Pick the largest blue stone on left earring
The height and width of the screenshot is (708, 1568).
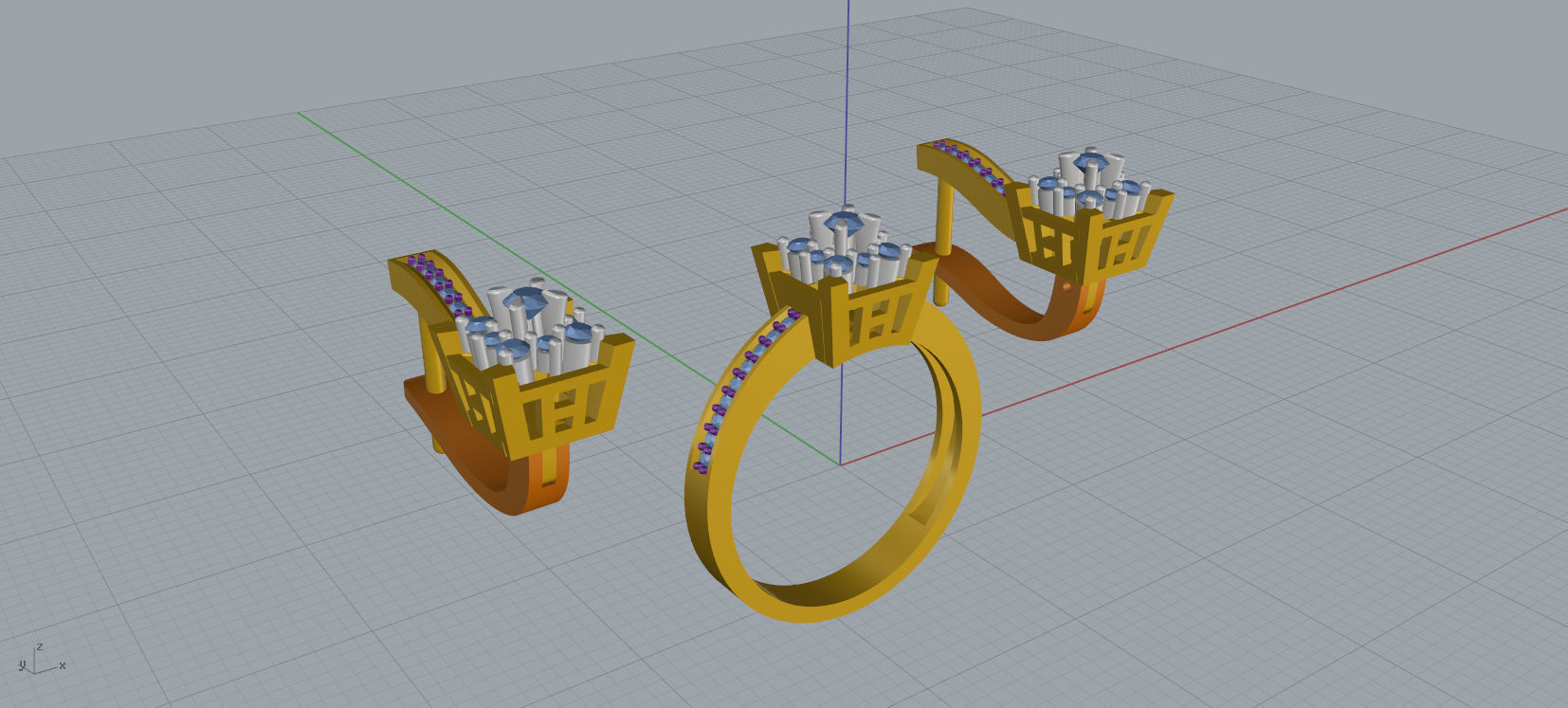524,302
